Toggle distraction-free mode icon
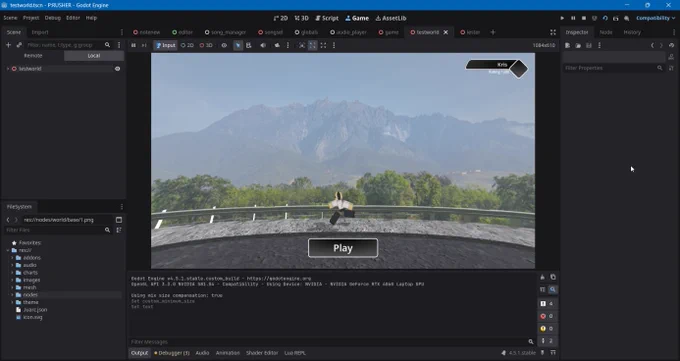680x361 pixels. (x=553, y=32)
